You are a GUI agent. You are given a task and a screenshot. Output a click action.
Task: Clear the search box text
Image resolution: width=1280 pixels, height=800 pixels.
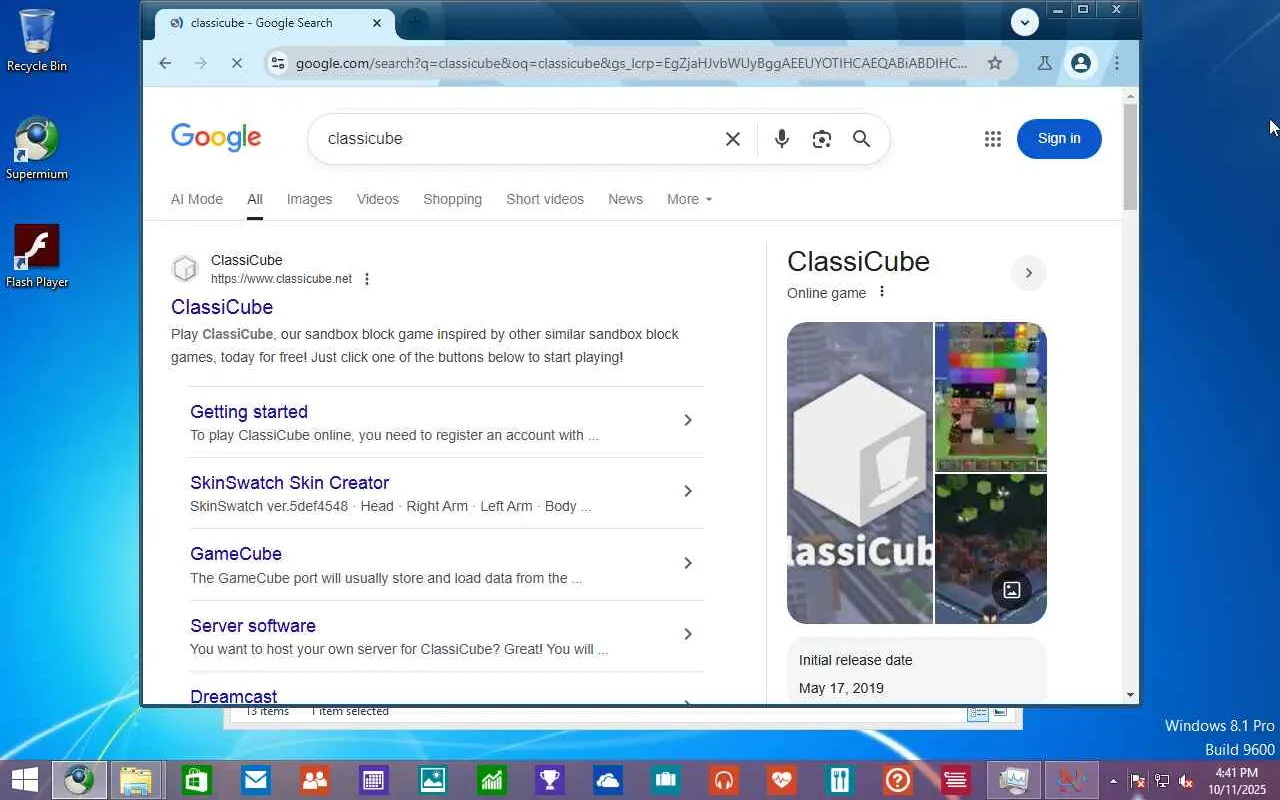pos(733,139)
